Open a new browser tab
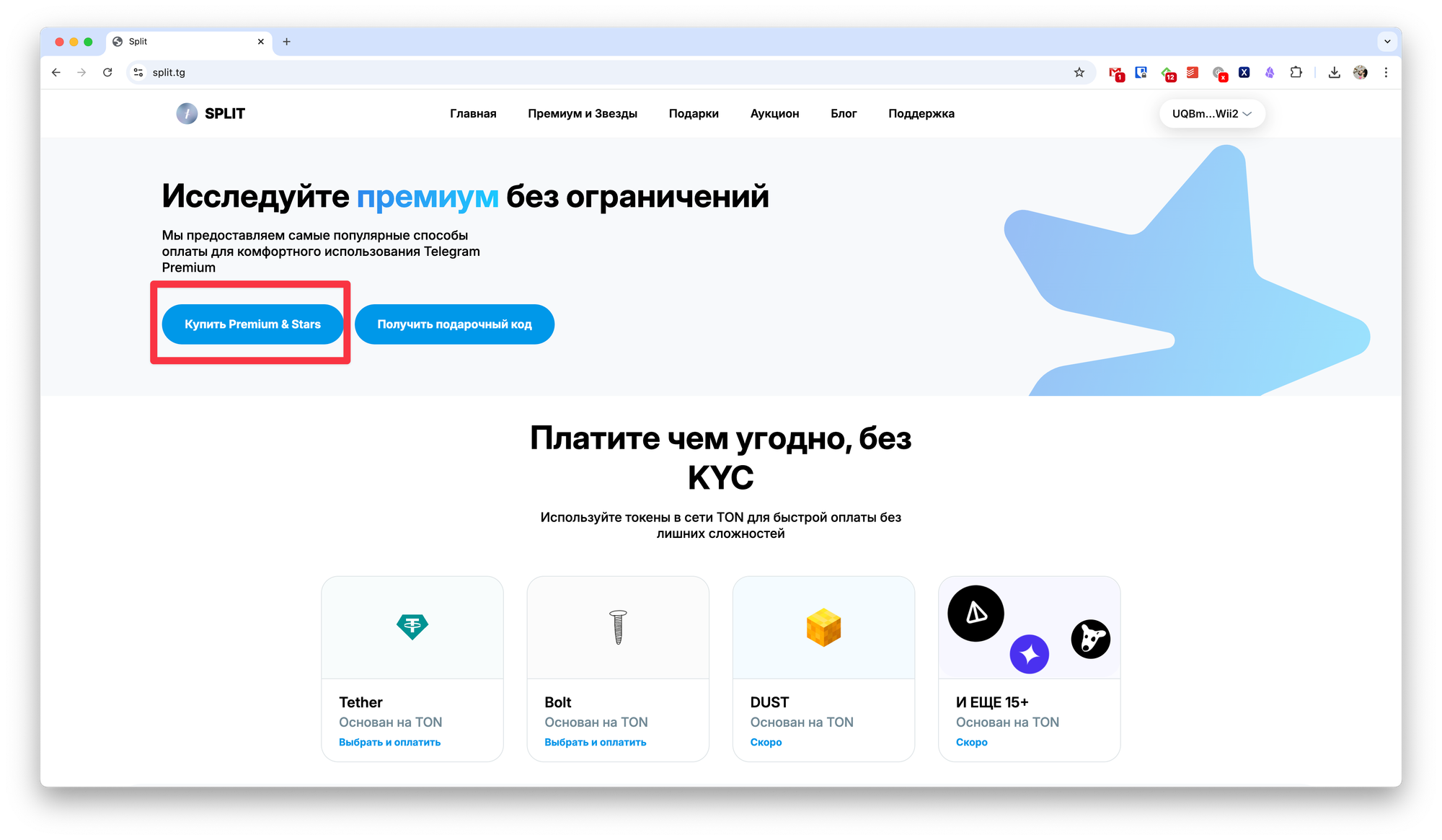The image size is (1442, 840). click(286, 42)
